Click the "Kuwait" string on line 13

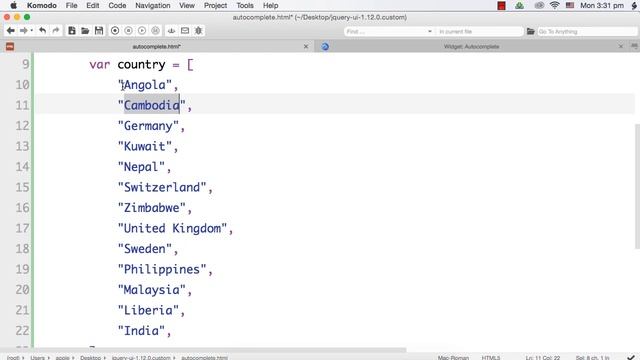pyautogui.click(x=145, y=147)
